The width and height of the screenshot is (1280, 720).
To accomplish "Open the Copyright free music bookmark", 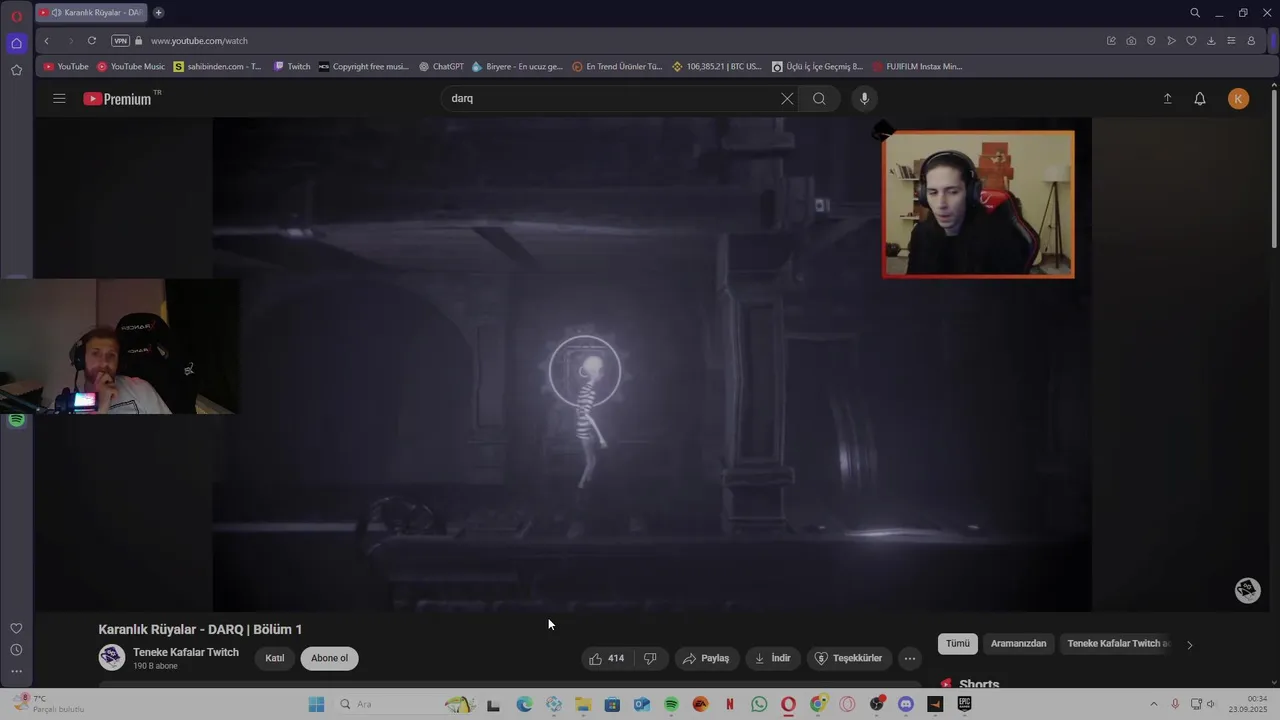I will pos(364,67).
